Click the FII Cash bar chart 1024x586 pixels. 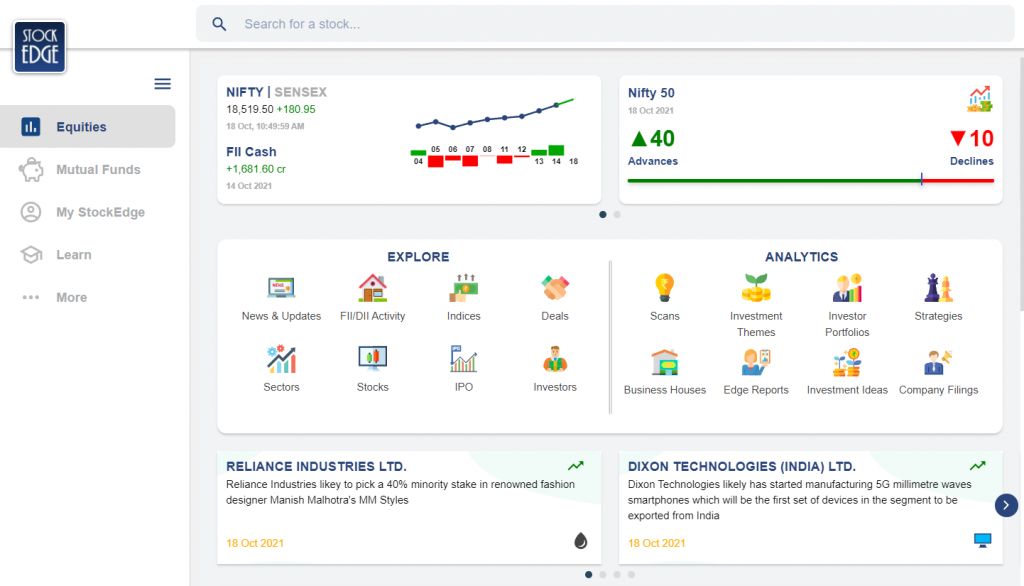coord(495,157)
